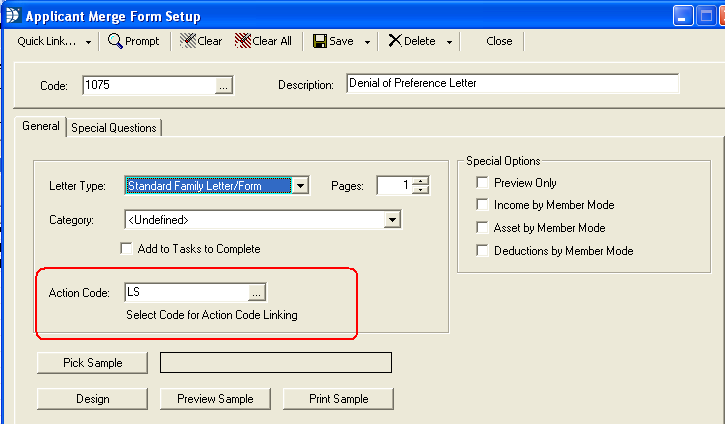Open the Action Code lookup ellipsis button
This screenshot has height=424, width=725.
tap(257, 292)
